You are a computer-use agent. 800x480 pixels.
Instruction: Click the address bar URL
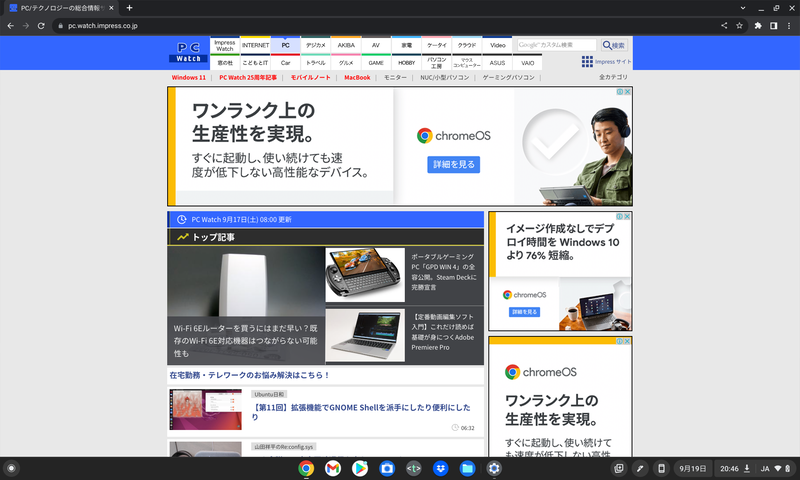[x=103, y=26]
